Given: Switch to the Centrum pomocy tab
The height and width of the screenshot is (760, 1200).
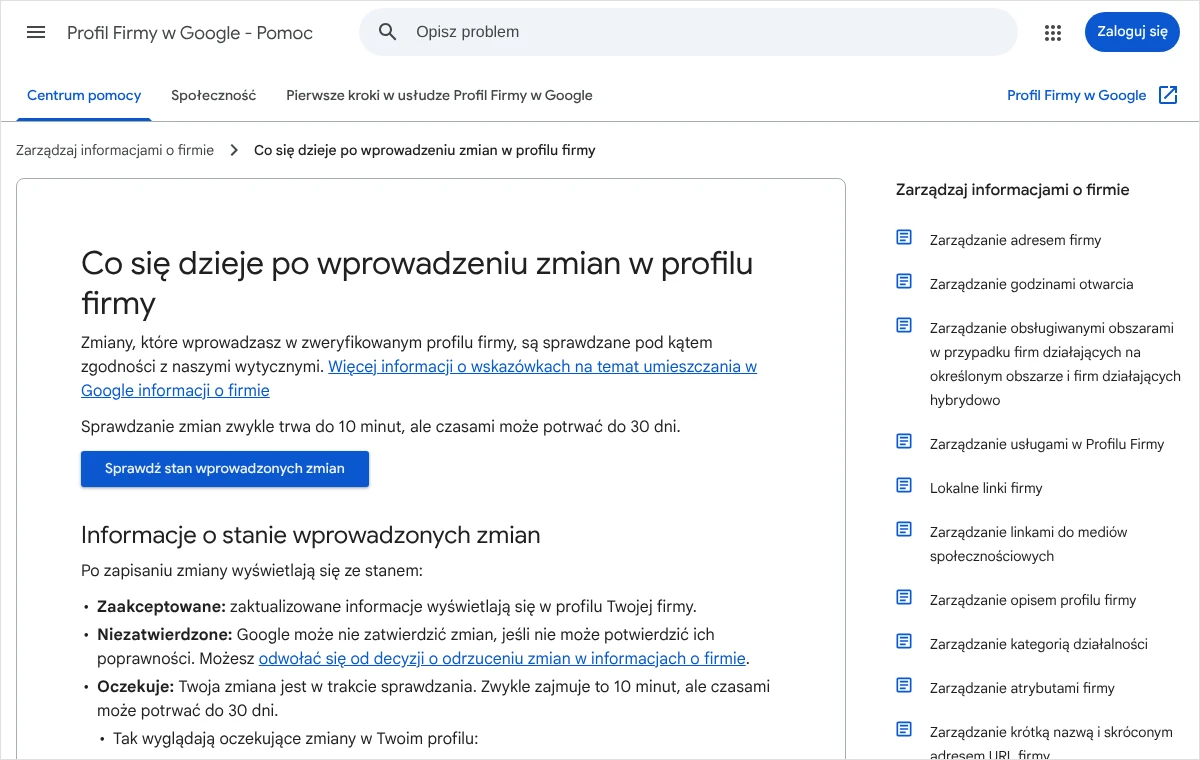Looking at the screenshot, I should [x=84, y=96].
